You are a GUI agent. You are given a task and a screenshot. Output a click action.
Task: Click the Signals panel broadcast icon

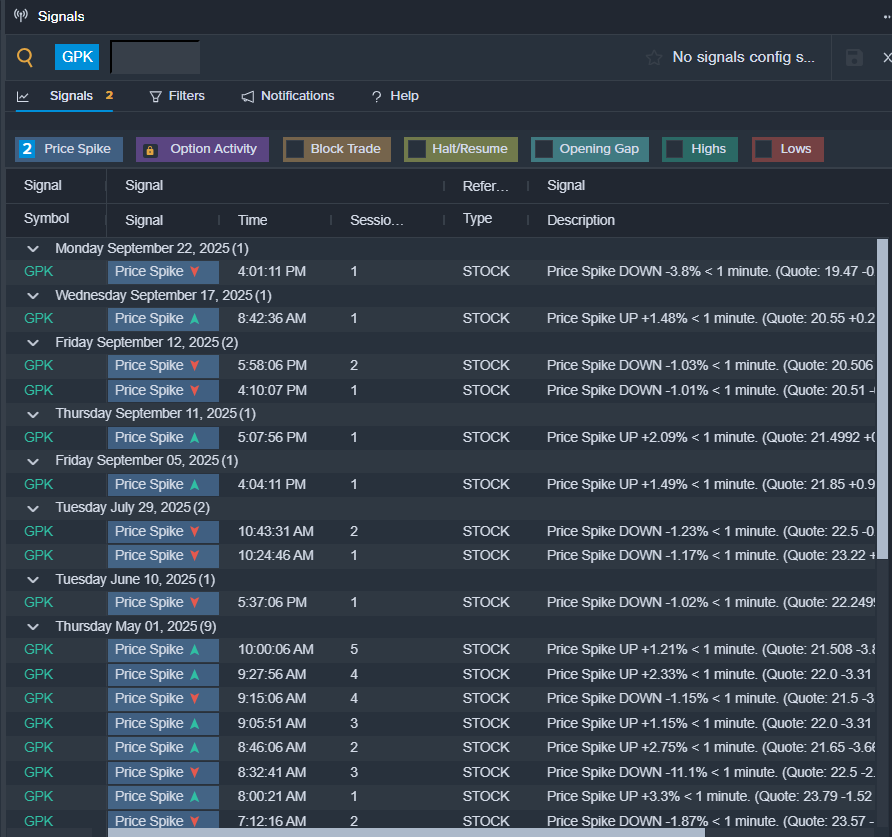pos(20,16)
